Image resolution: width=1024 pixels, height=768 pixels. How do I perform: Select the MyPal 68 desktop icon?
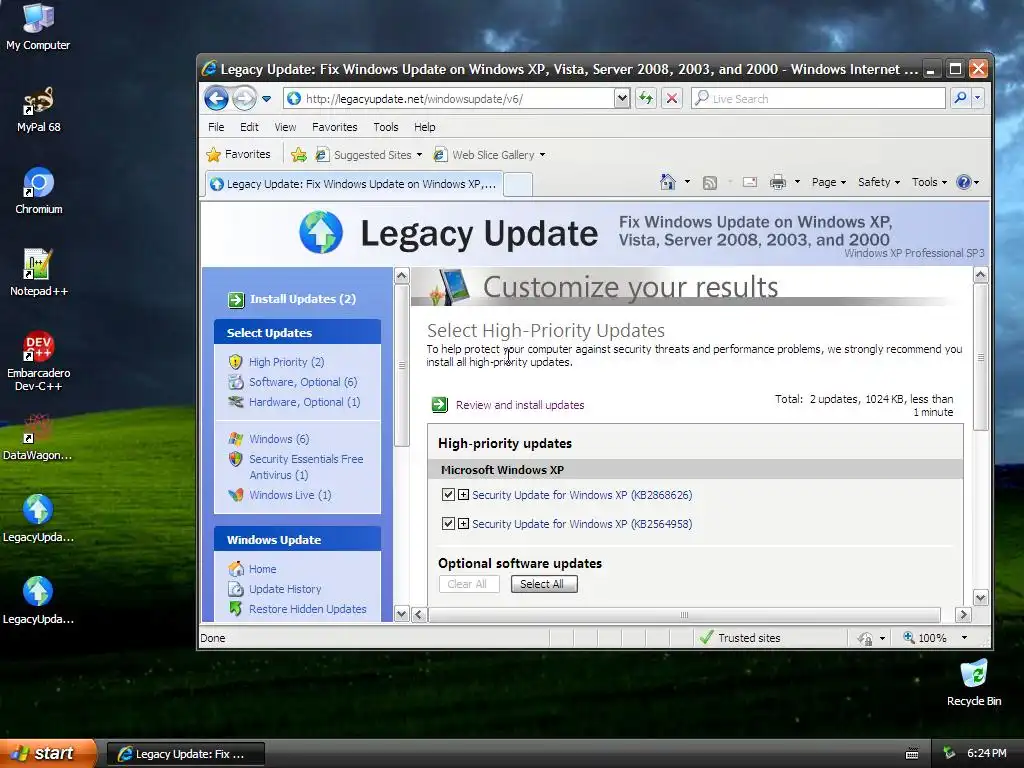39,110
